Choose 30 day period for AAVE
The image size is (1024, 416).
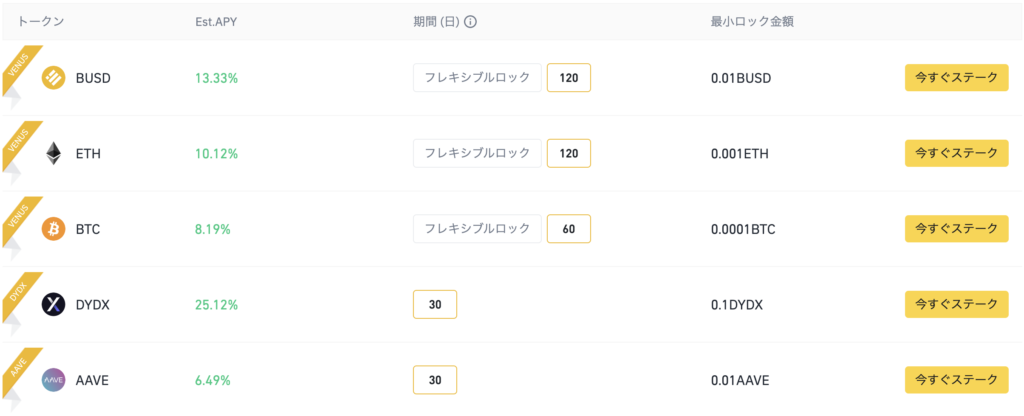435,380
